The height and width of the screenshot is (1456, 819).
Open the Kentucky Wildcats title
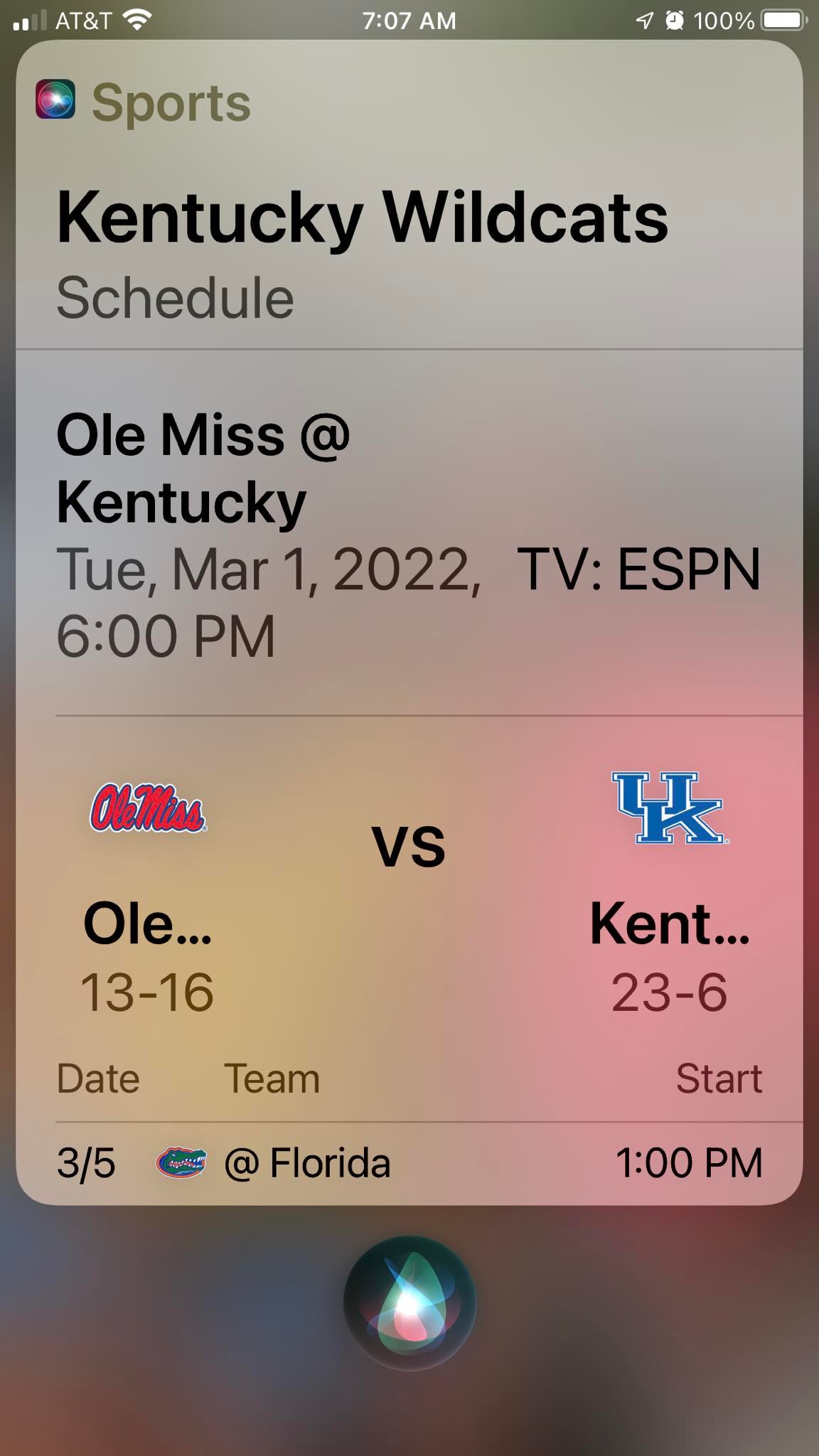(363, 217)
